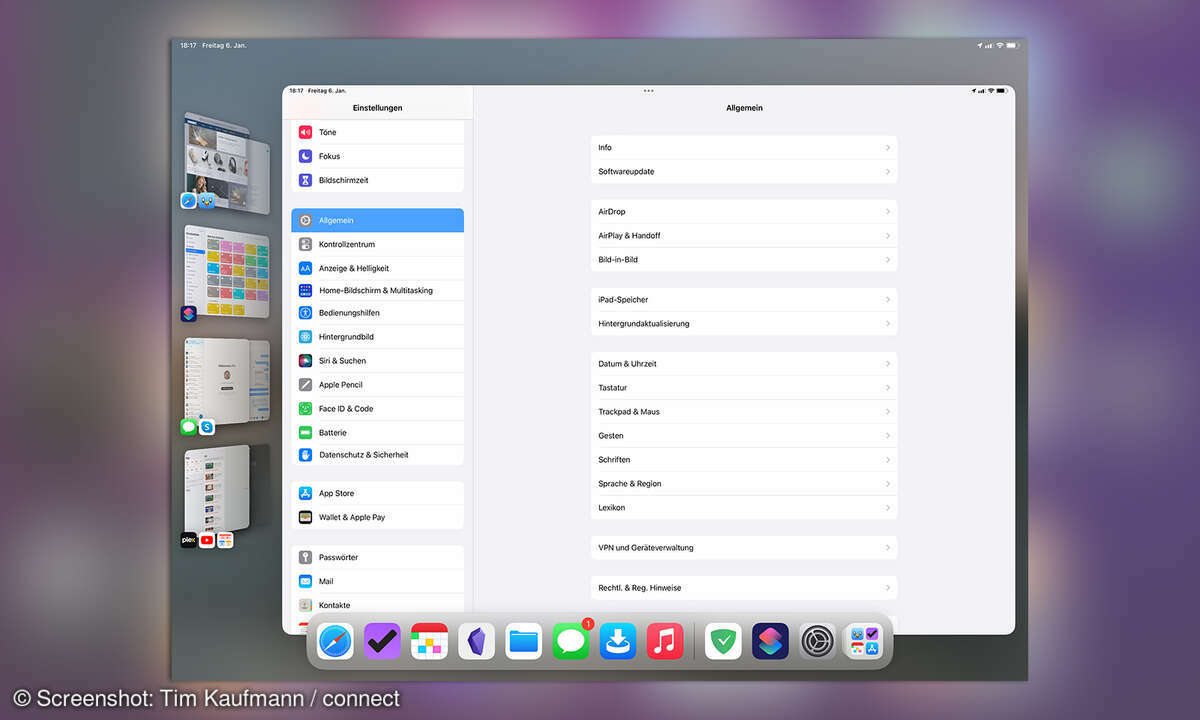Tap the Softwareupdate chevron
The height and width of the screenshot is (720, 1200).
pos(888,172)
